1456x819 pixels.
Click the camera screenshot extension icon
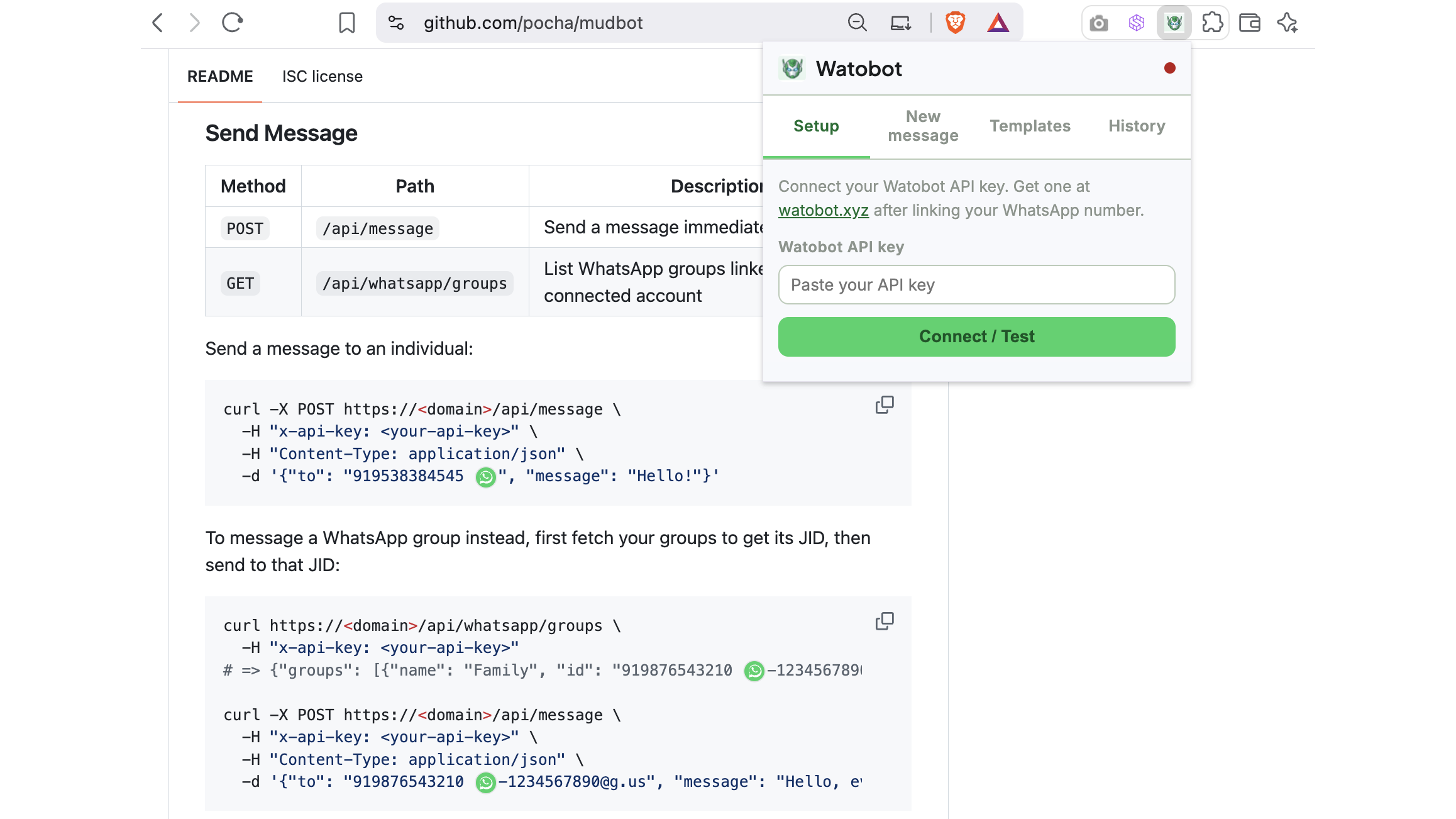coord(1099,23)
